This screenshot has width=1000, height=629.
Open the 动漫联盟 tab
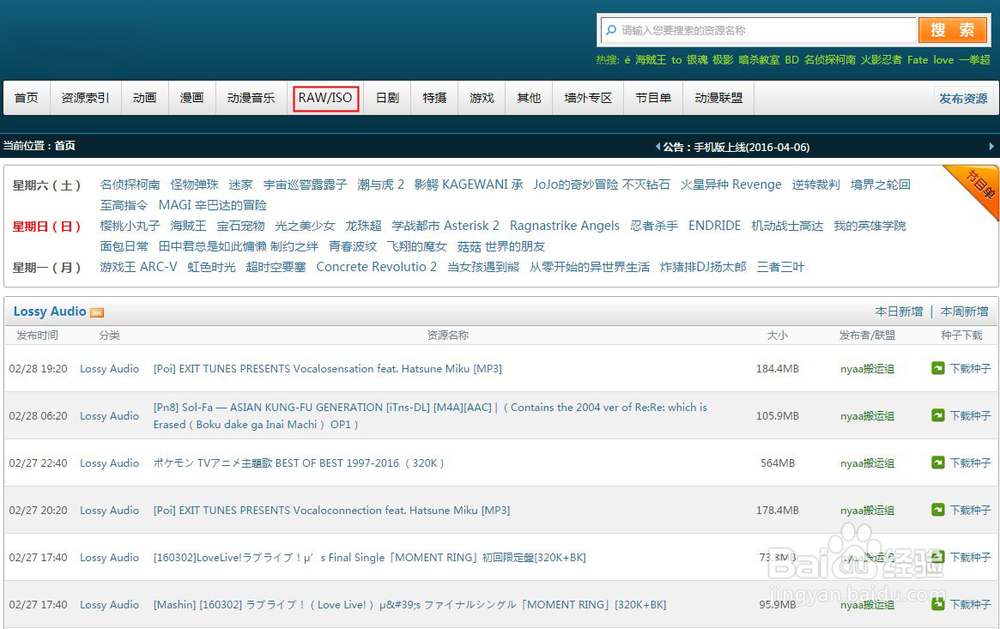pyautogui.click(x=719, y=98)
